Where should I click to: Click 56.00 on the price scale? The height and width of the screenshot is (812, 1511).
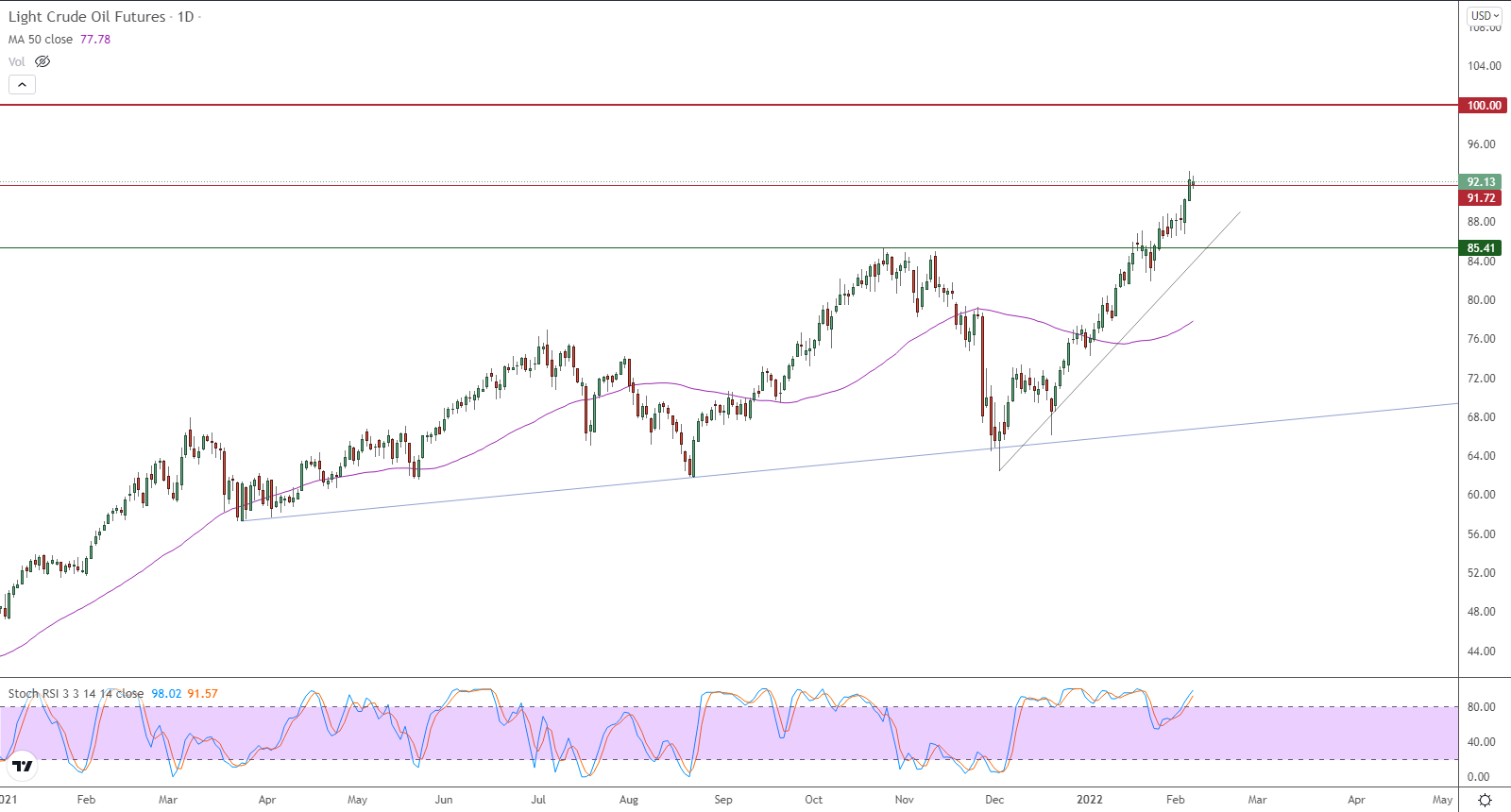click(1481, 534)
